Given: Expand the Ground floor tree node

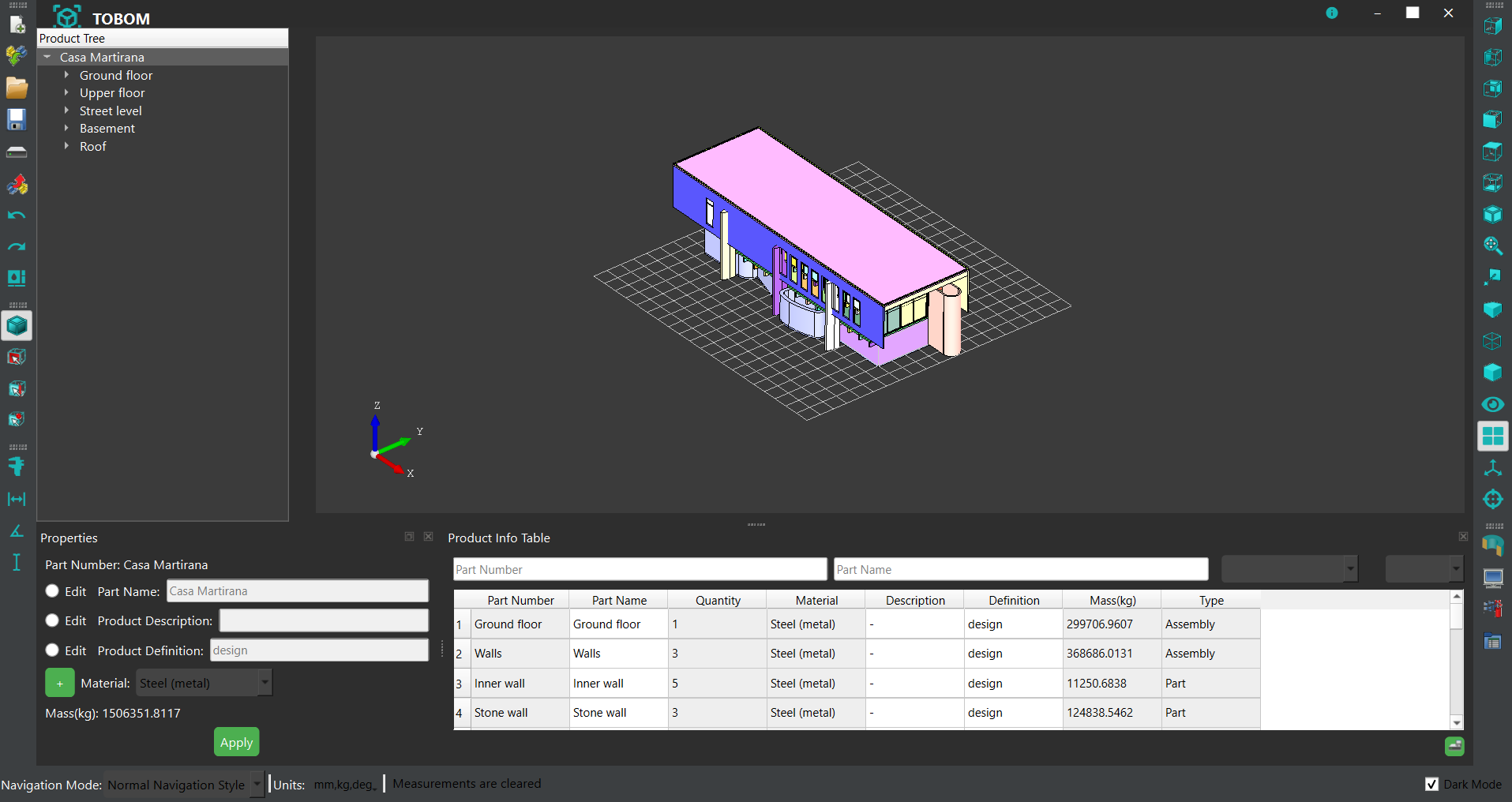Looking at the screenshot, I should pos(66,75).
